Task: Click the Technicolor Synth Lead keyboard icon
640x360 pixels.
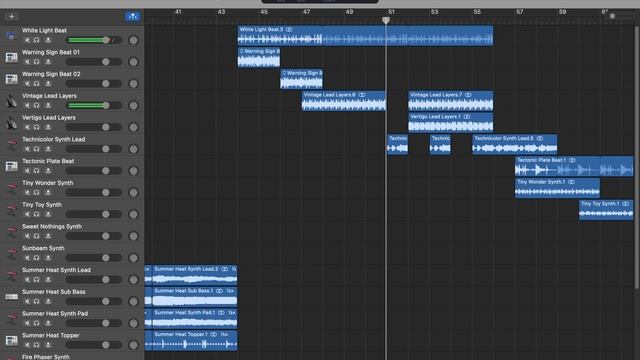Action: 11,144
